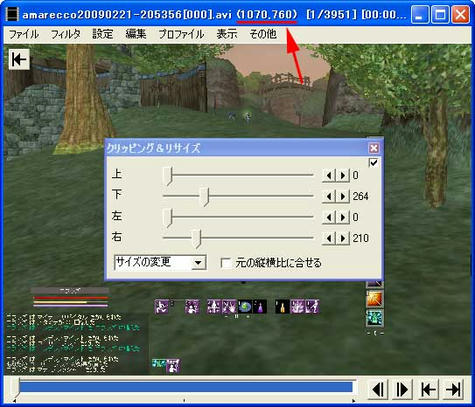475x407 pixels.
Task: Decrease the 左 value with the left arrow
Action: 329,217
